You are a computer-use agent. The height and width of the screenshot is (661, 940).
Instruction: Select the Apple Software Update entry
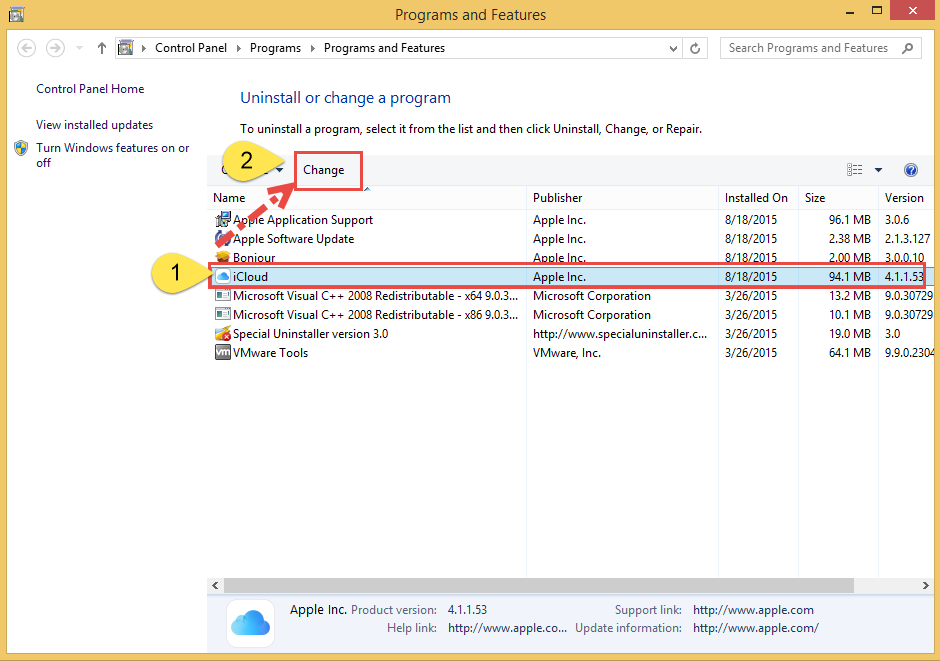click(293, 239)
